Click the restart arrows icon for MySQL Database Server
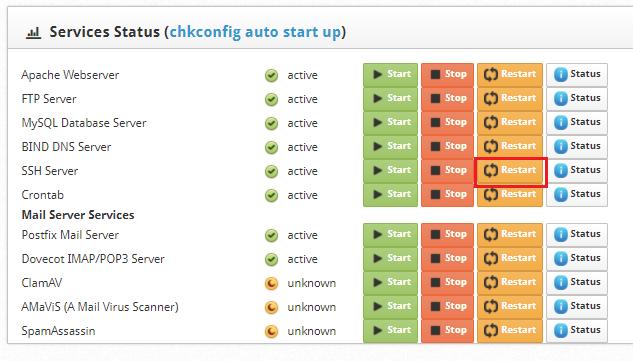 pos(490,122)
